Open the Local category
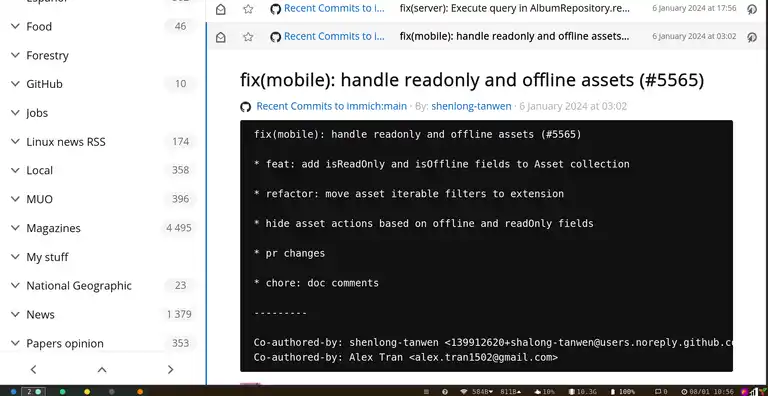 pyautogui.click(x=40, y=170)
